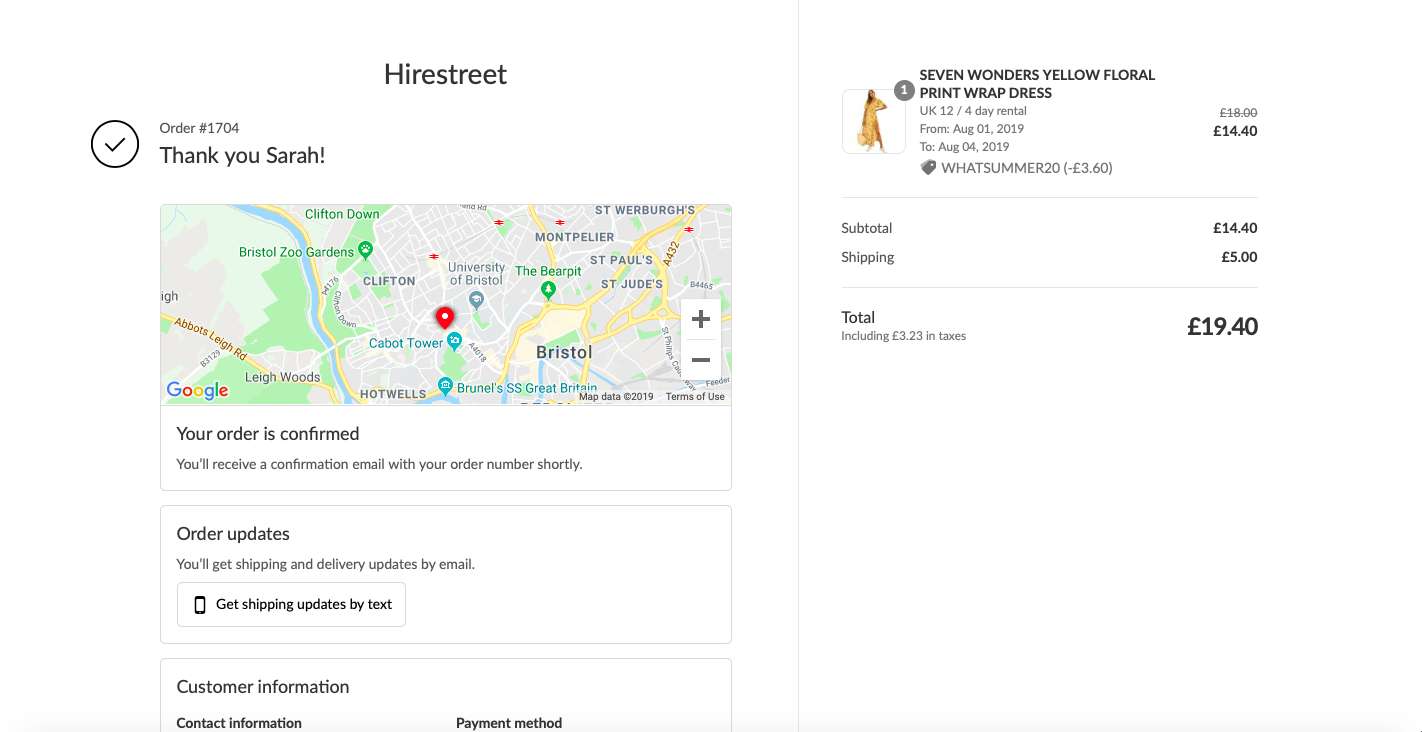Click the To: Aug 04, 2019 date

[x=964, y=147]
